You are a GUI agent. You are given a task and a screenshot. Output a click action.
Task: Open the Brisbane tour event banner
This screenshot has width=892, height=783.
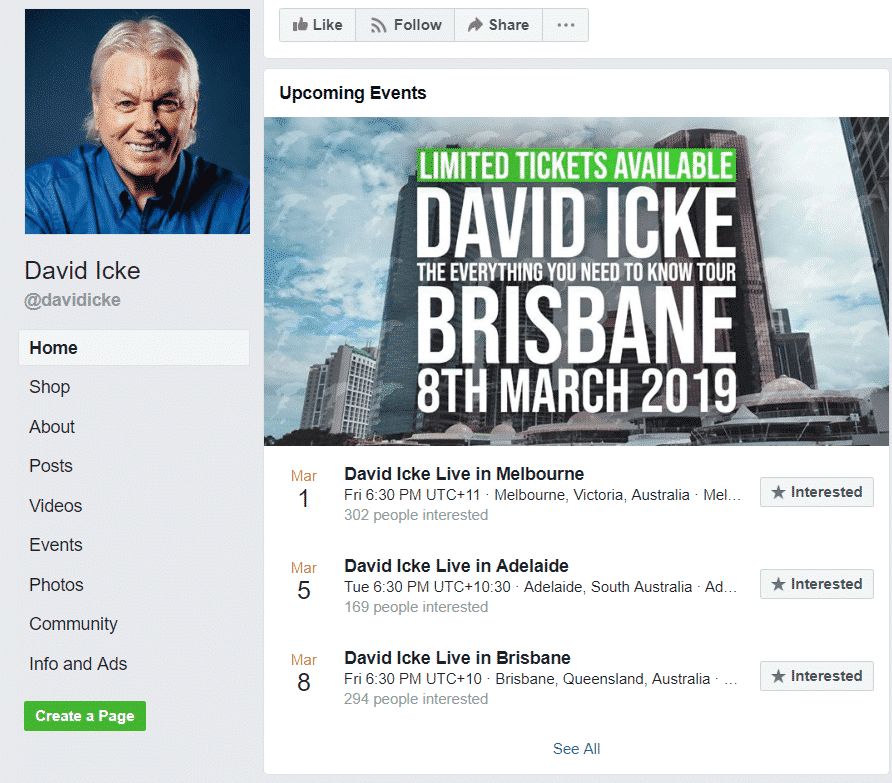pyautogui.click(x=576, y=281)
